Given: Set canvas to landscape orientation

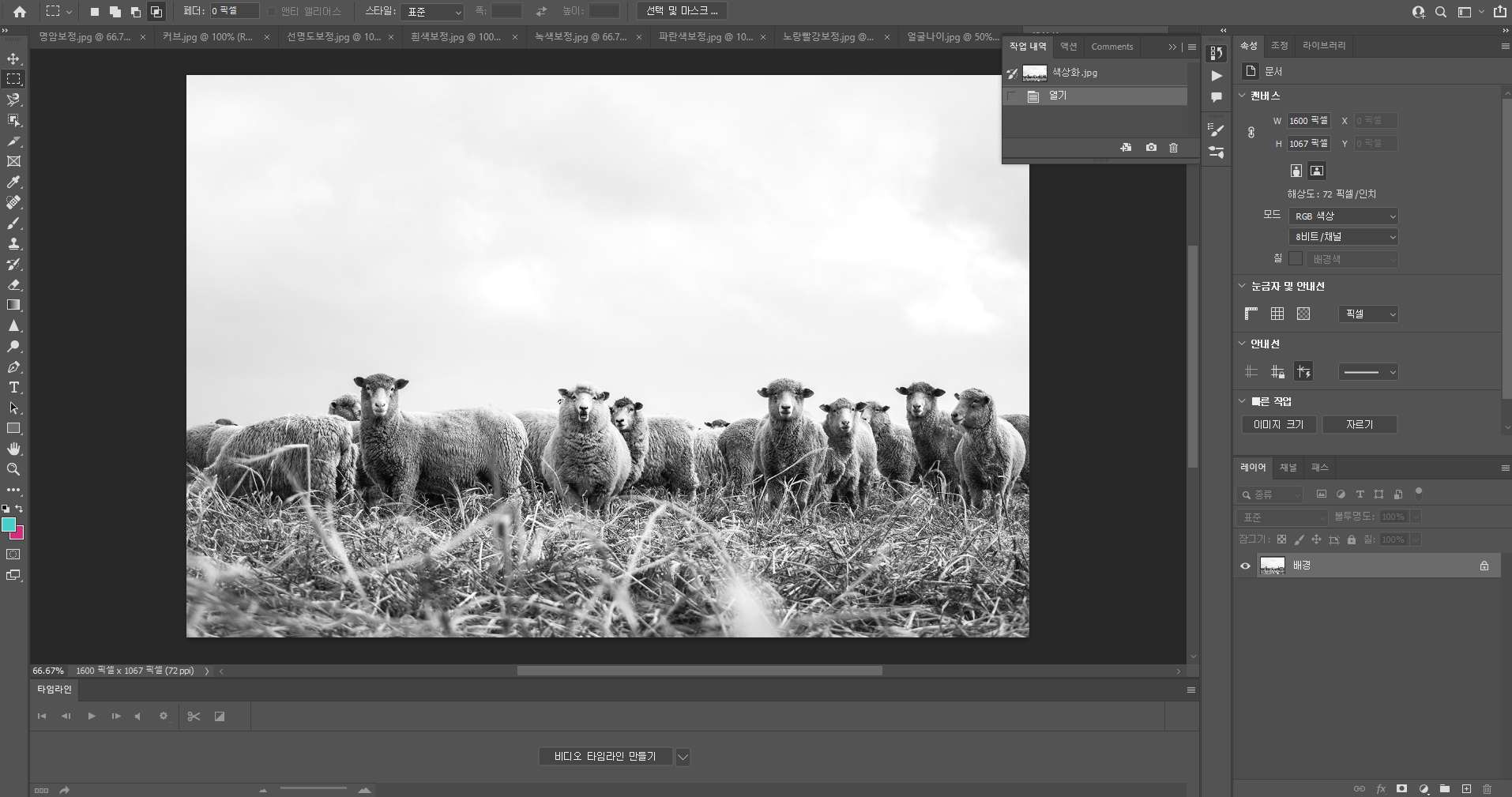Looking at the screenshot, I should pyautogui.click(x=1317, y=171).
